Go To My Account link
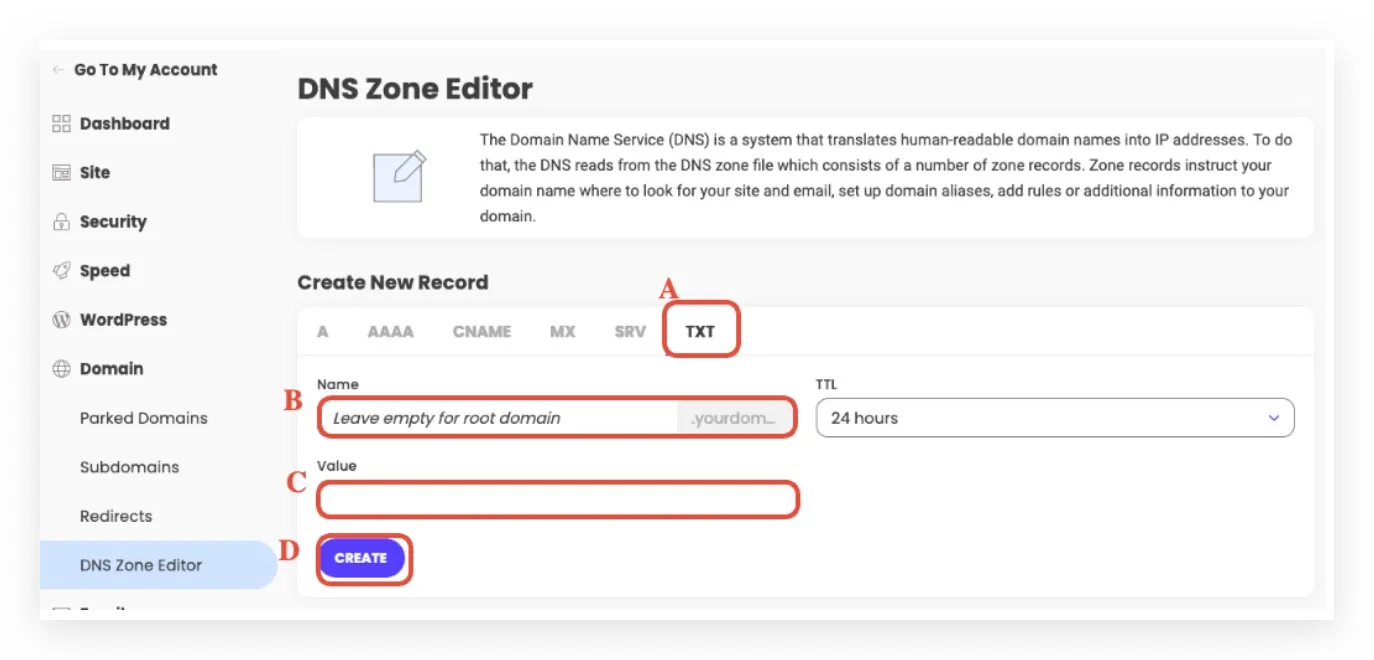This screenshot has width=1374, height=660. [x=146, y=70]
